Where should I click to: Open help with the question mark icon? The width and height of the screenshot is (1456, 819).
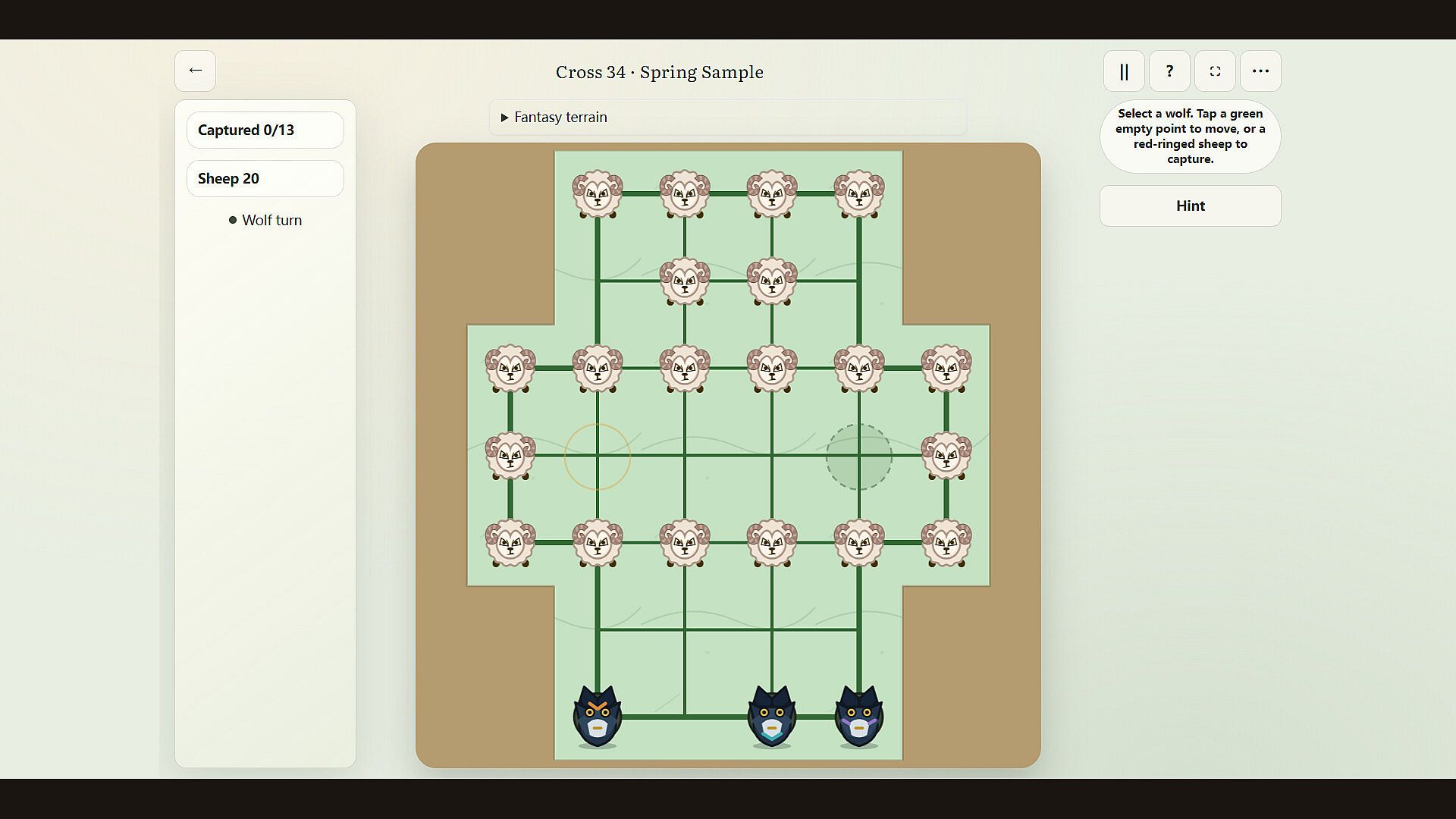coord(1169,71)
